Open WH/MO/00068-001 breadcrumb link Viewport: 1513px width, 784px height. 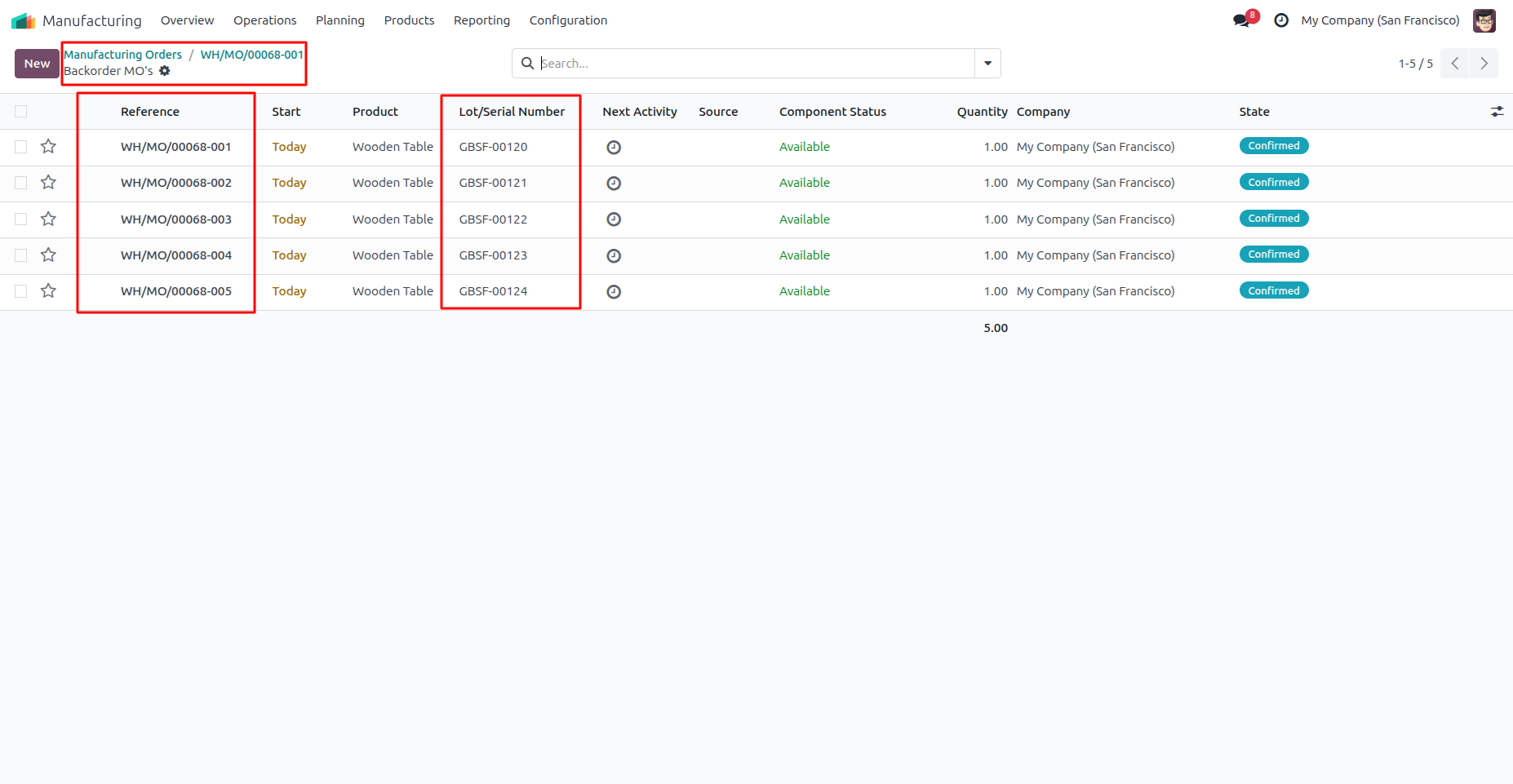tap(252, 55)
